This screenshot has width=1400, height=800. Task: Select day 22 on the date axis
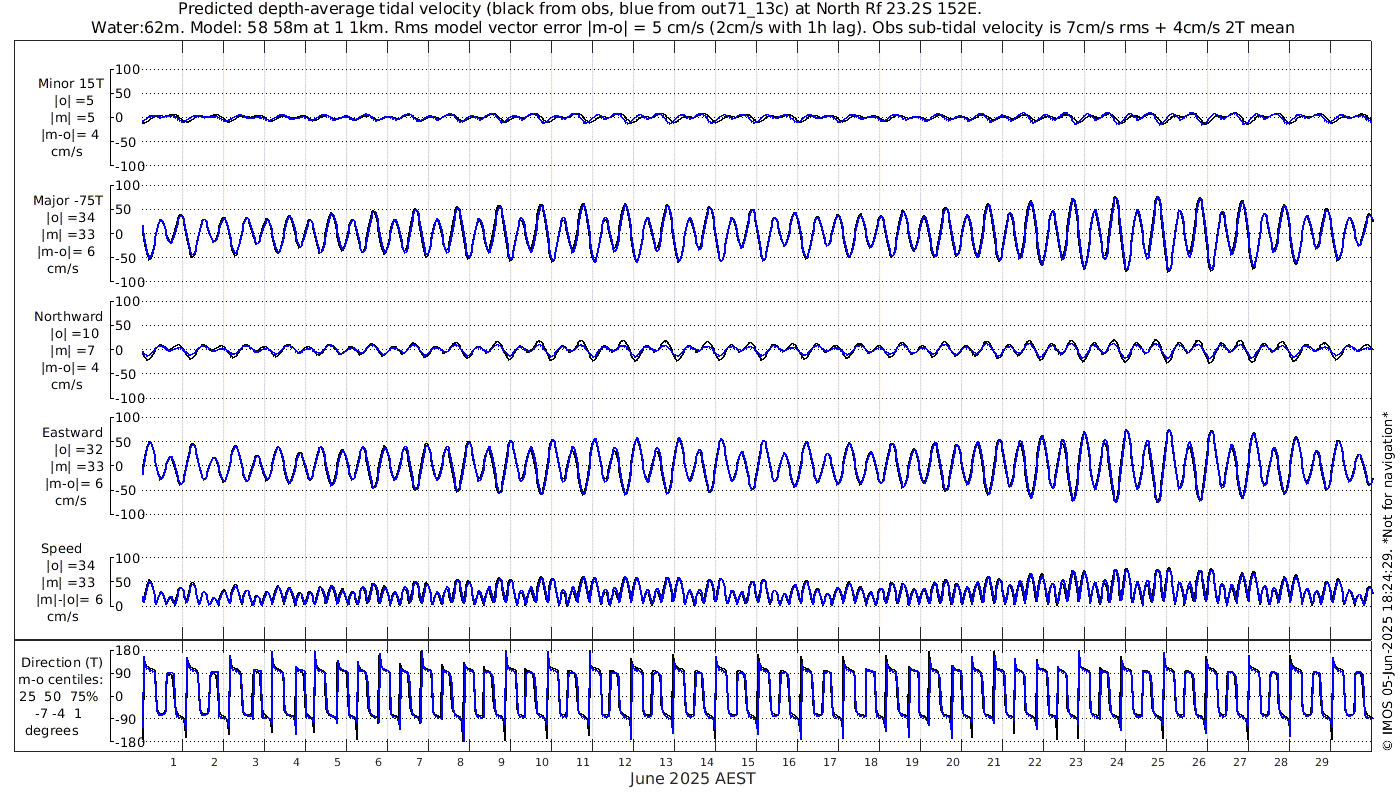(1034, 762)
